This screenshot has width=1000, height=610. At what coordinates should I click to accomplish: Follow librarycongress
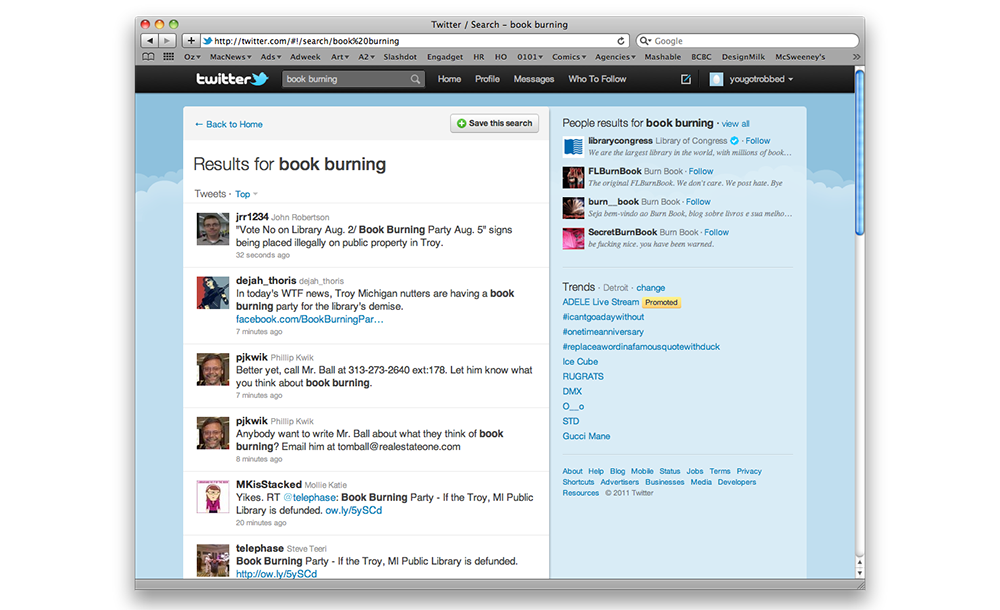(x=758, y=140)
